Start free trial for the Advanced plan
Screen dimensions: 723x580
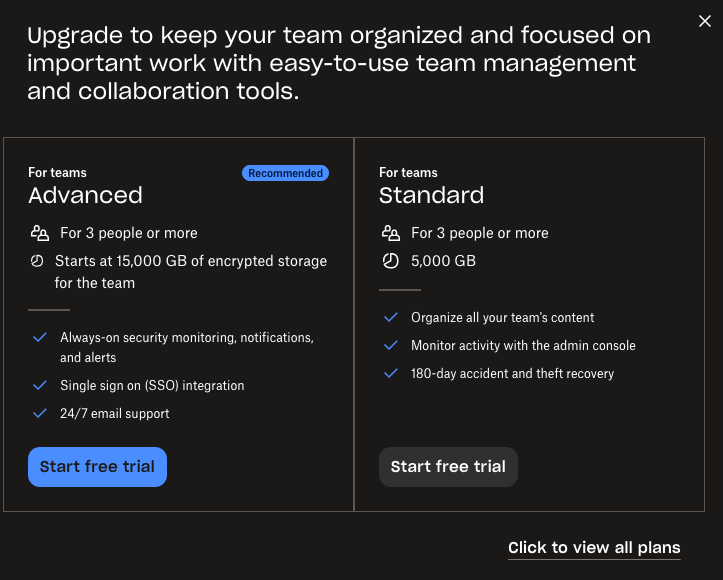pyautogui.click(x=97, y=467)
